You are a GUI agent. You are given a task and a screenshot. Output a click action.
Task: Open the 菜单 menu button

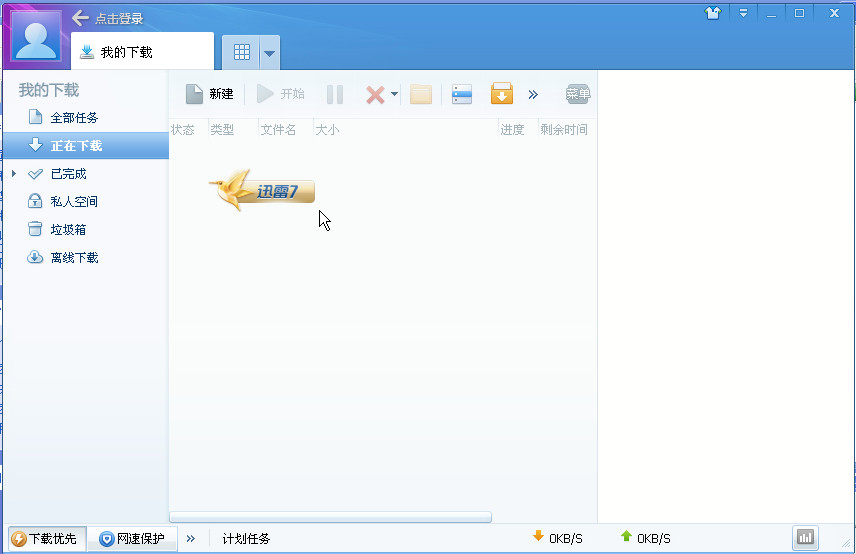578,94
